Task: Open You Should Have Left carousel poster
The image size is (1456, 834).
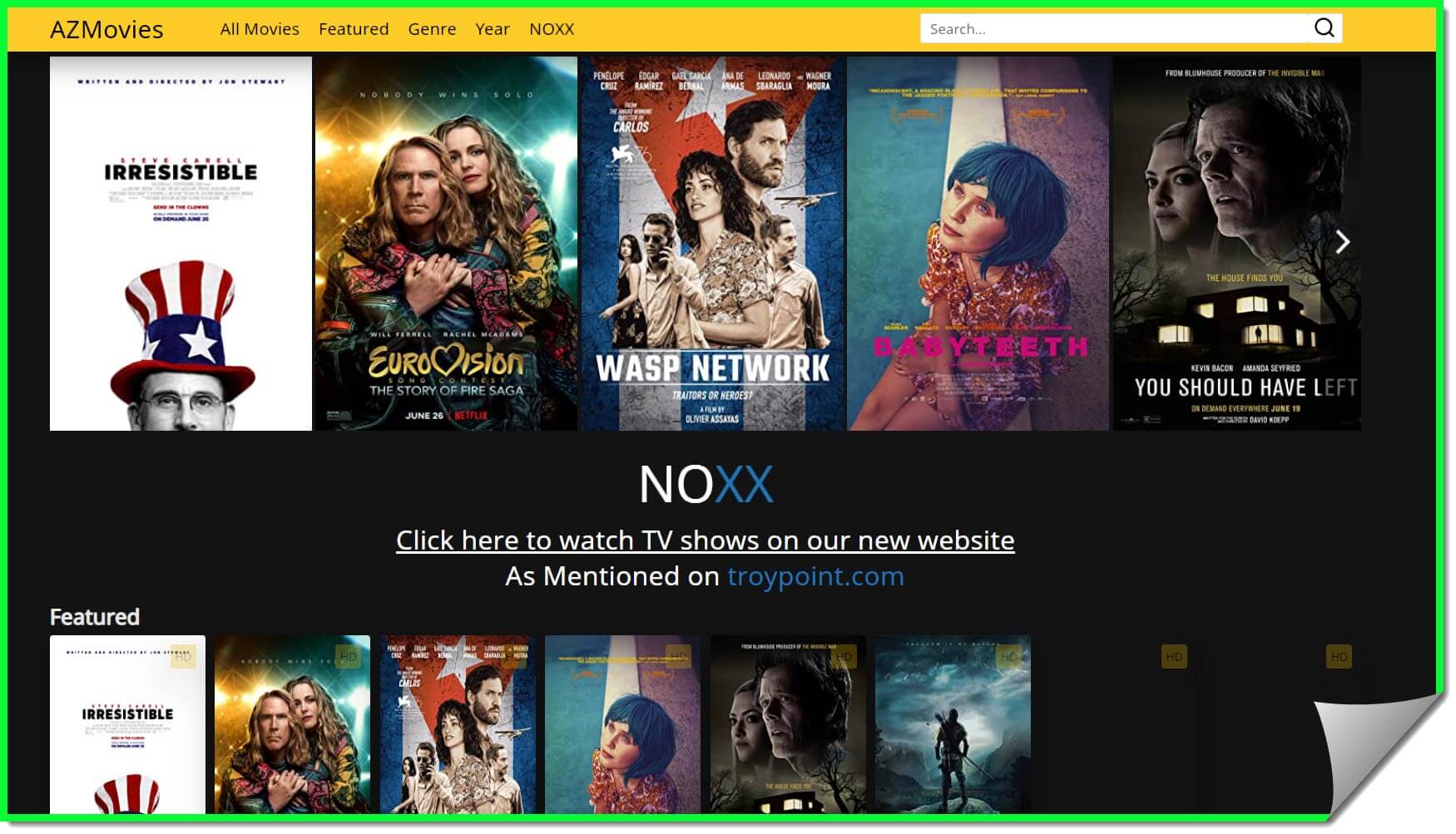Action: tap(1237, 244)
